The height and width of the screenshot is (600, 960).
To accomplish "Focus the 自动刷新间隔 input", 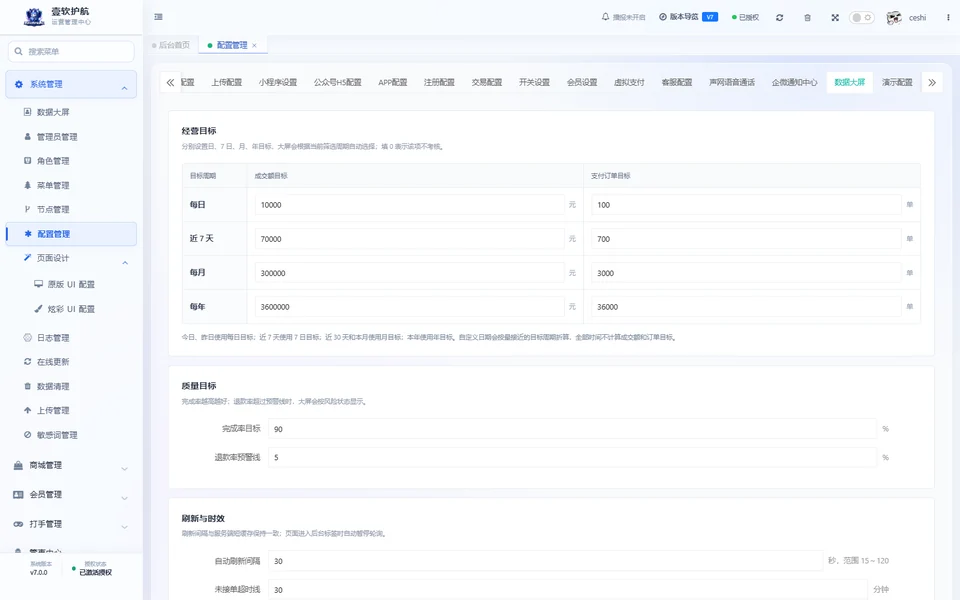I will (545, 561).
